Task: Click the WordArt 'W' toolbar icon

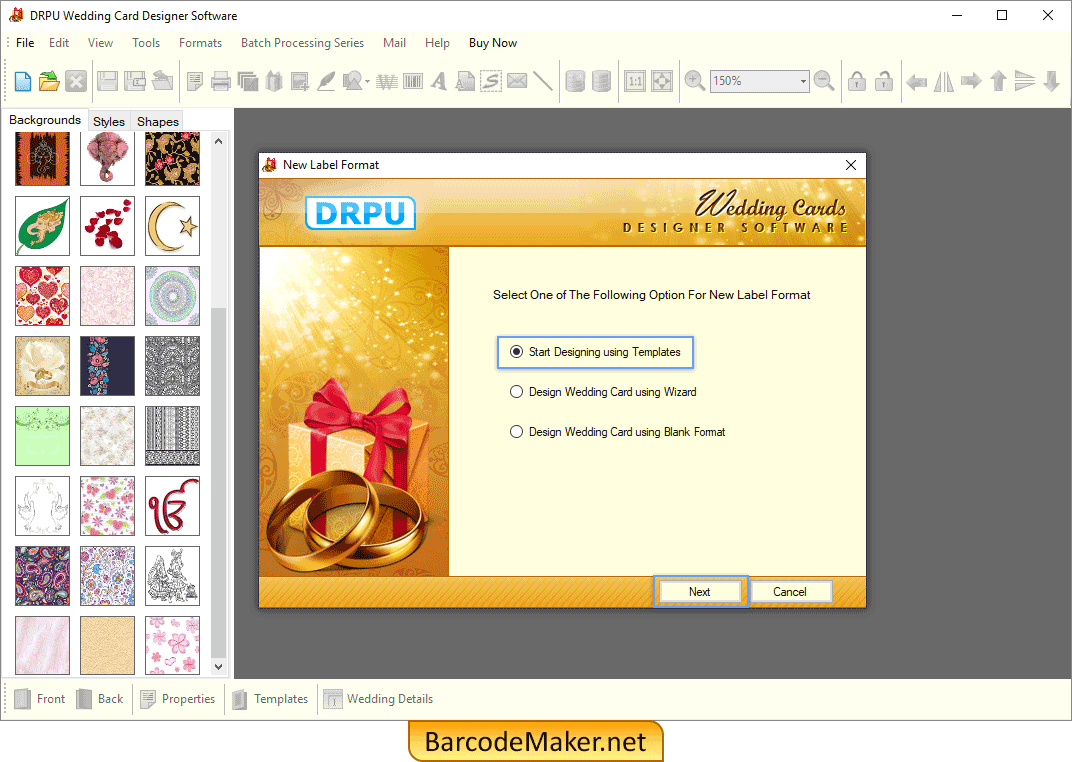Action: tap(386, 81)
